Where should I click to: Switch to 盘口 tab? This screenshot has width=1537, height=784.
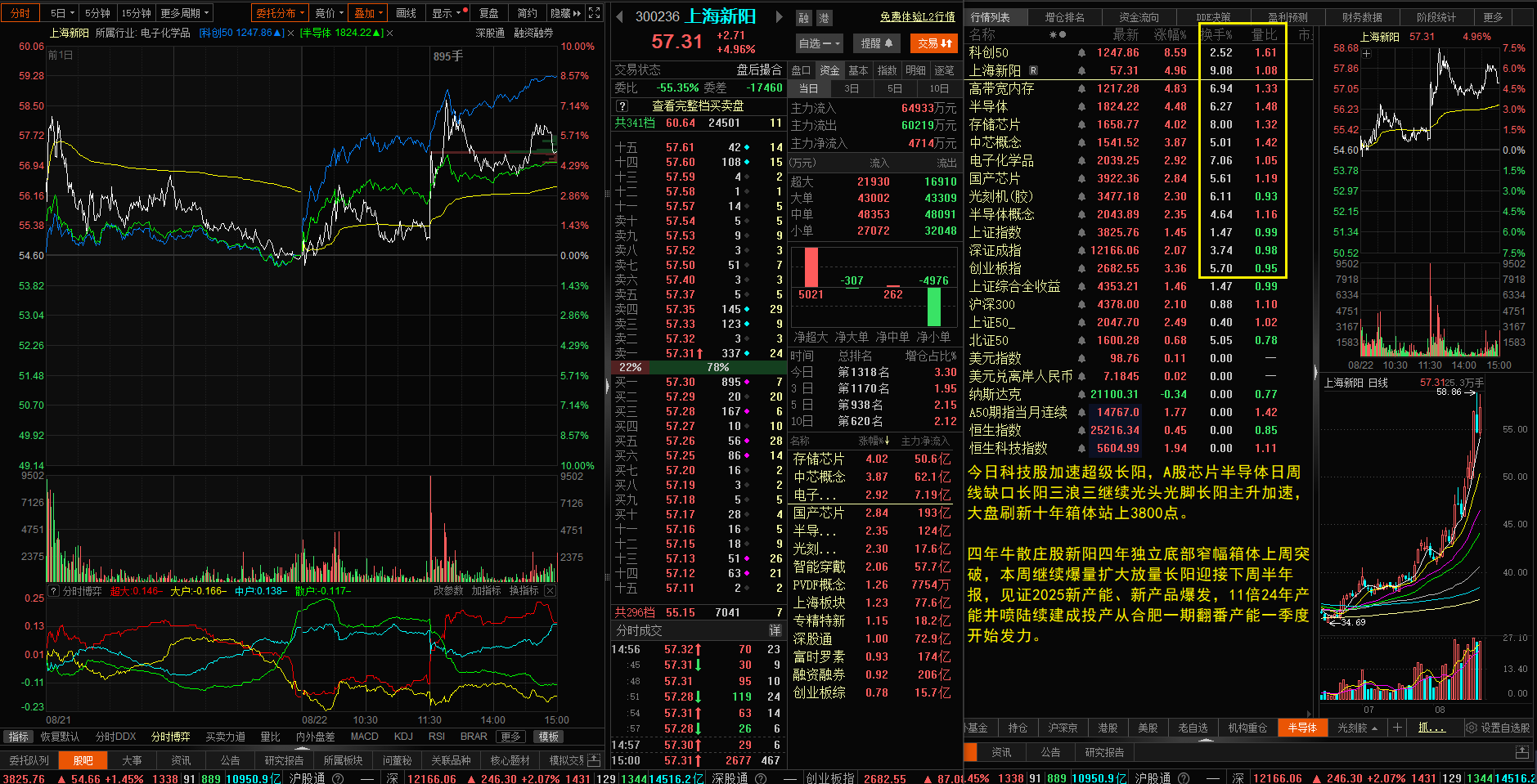tap(801, 70)
